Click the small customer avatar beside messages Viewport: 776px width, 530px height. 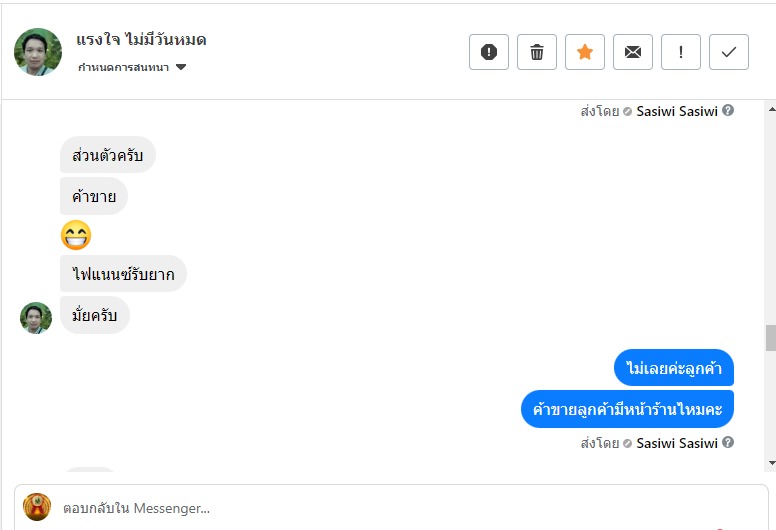click(36, 318)
